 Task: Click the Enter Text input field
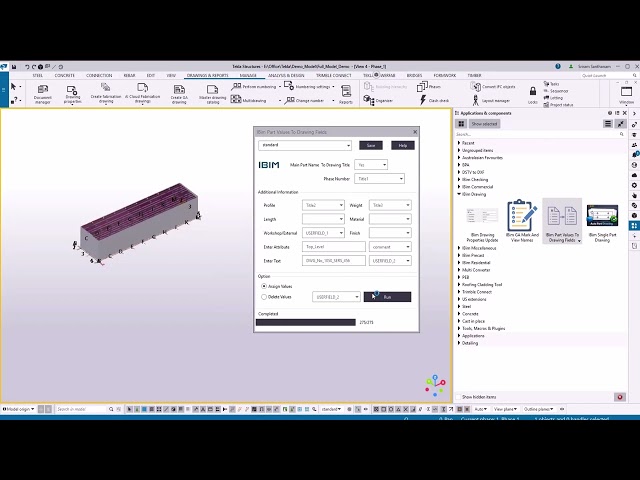tap(334, 261)
